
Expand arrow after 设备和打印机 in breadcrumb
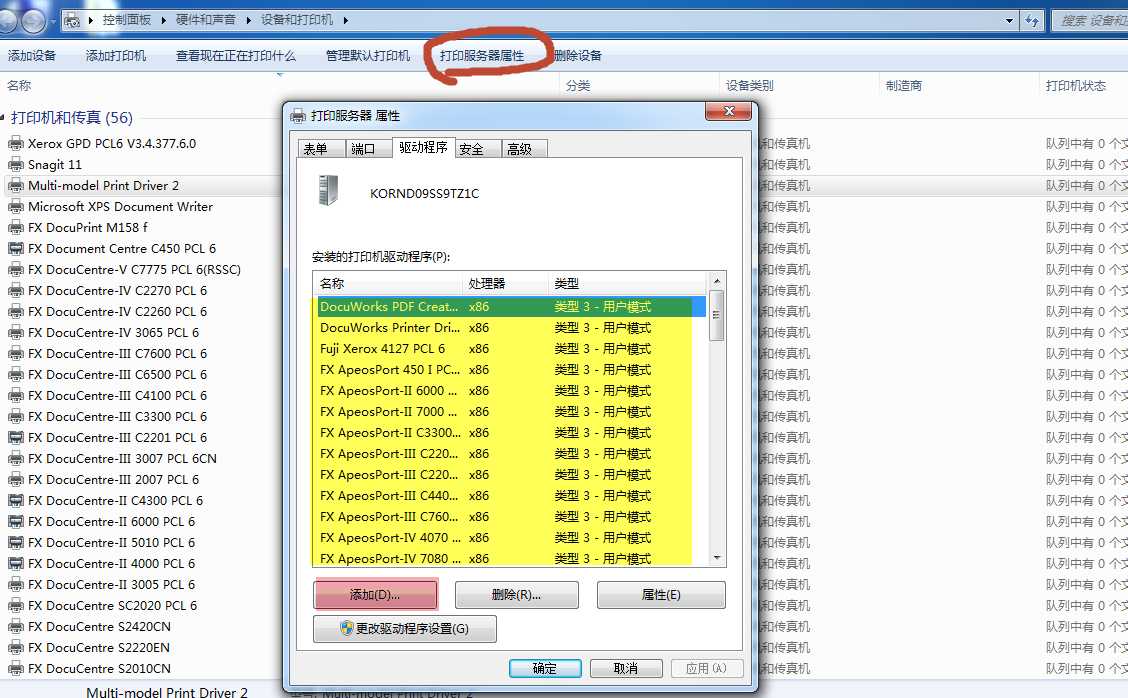pos(345,20)
